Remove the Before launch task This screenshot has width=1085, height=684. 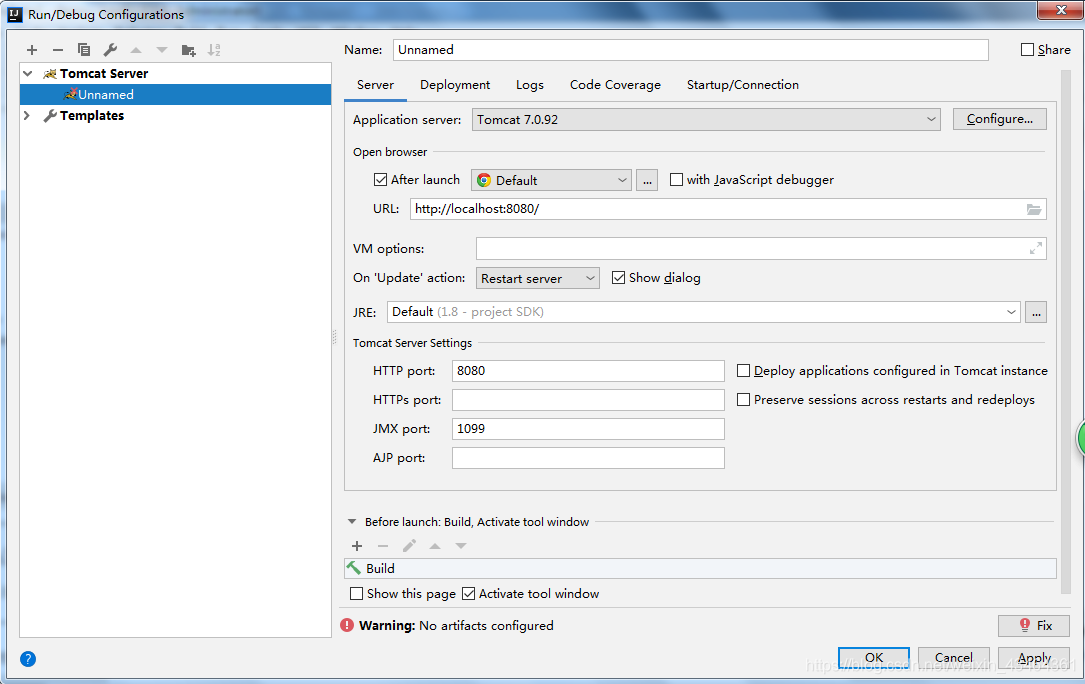click(383, 546)
